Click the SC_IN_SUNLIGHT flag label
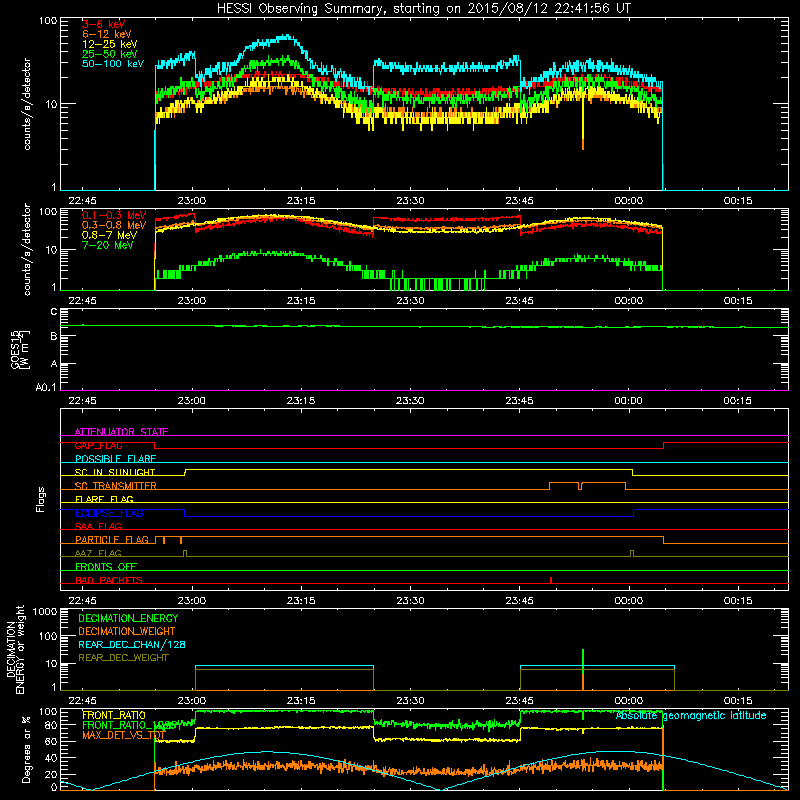Screen dimensions: 800x800 pos(115,472)
